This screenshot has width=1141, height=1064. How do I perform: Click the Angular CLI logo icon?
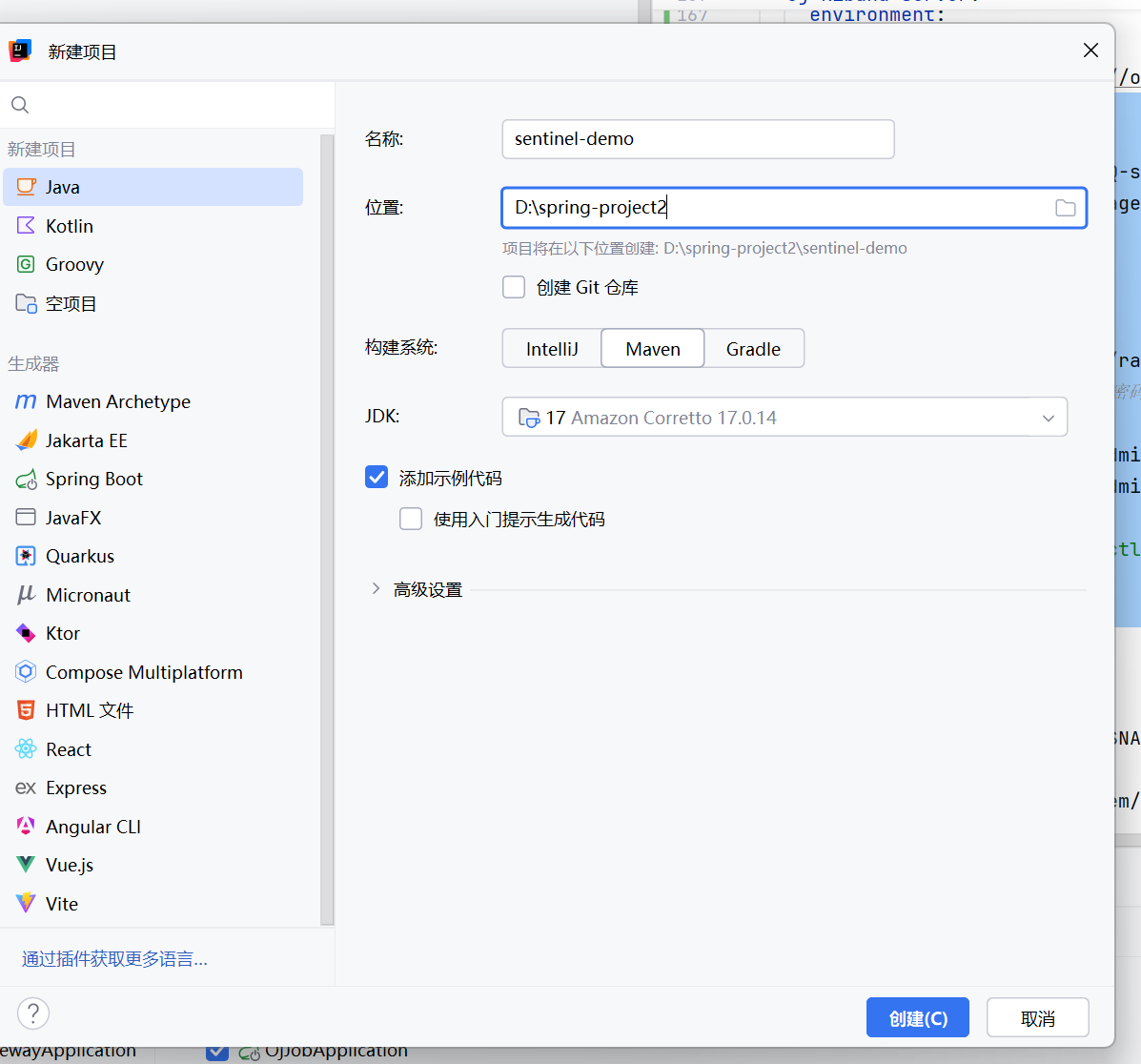(26, 826)
